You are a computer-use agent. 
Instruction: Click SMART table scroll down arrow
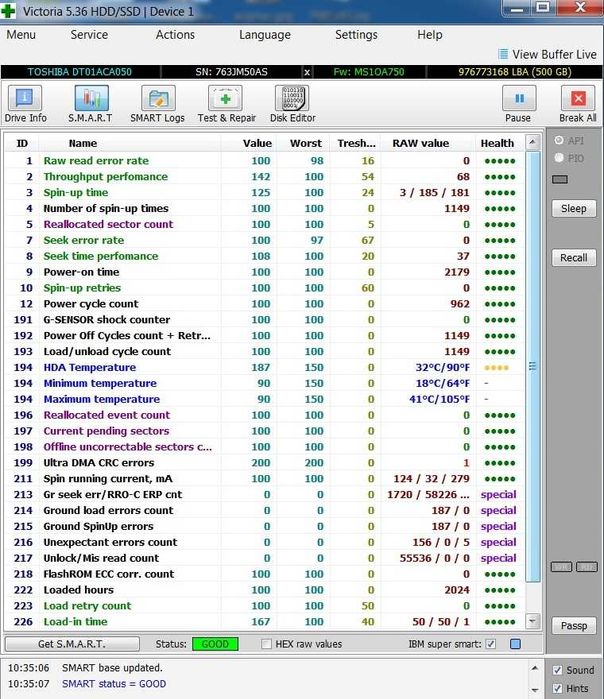[533, 621]
